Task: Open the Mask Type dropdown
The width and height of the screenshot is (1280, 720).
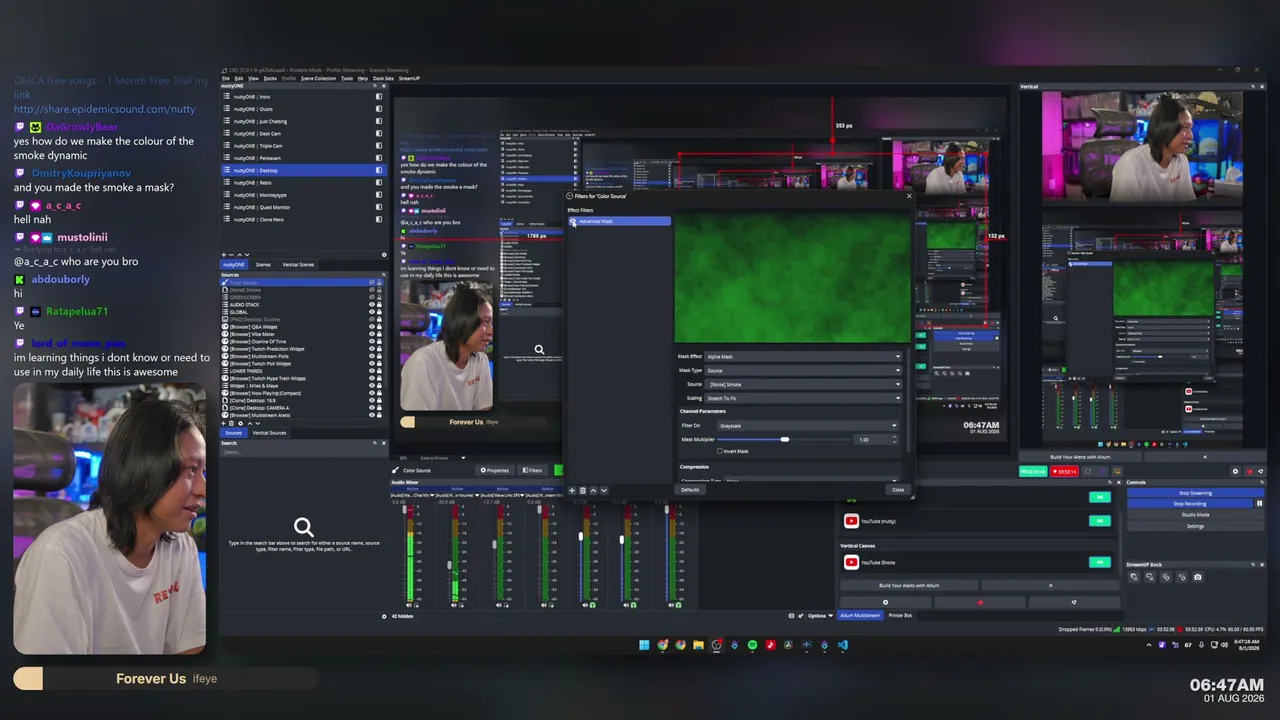Action: coord(803,370)
